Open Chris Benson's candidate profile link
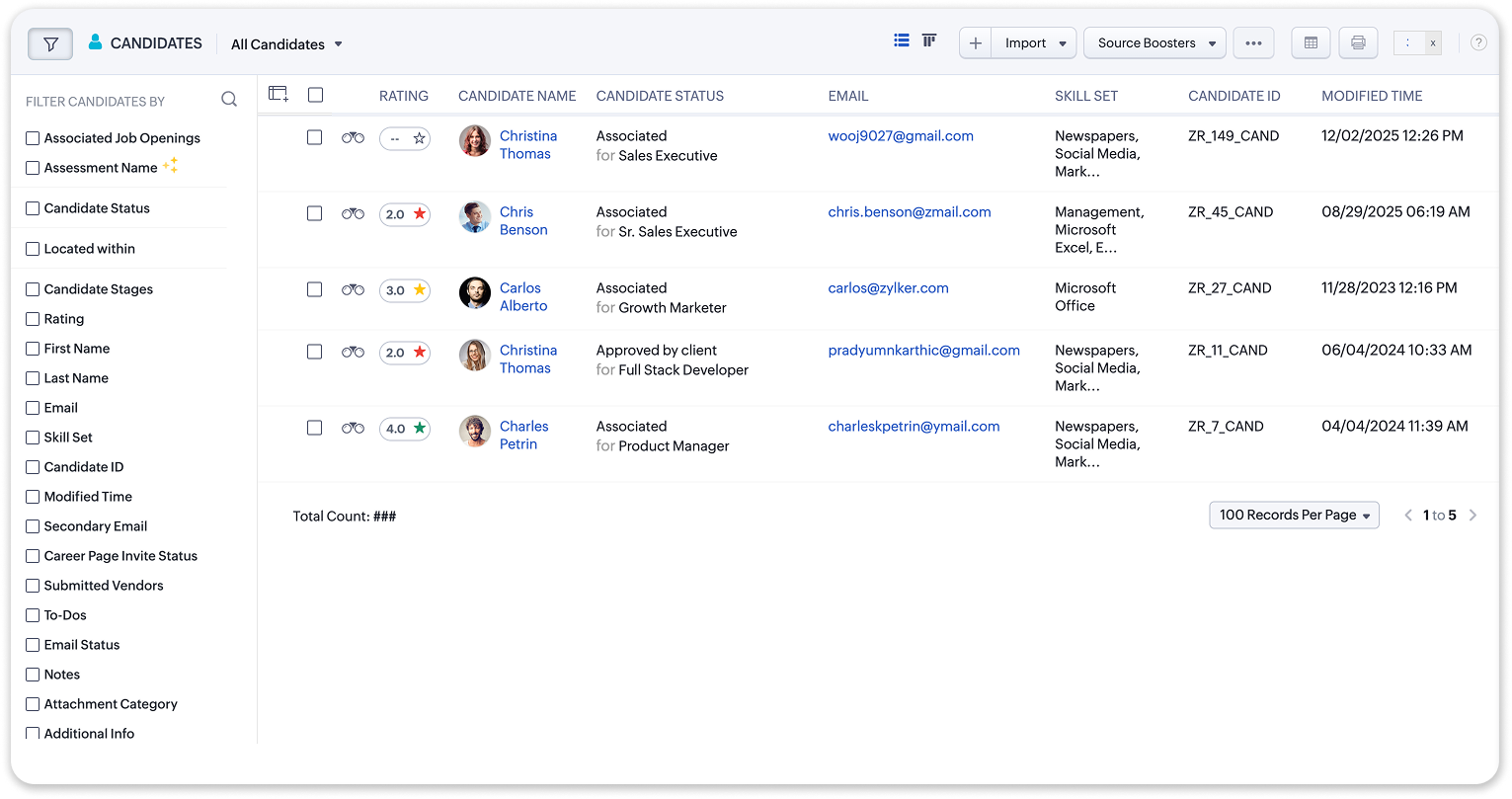The width and height of the screenshot is (1512, 799). pyautogui.click(x=523, y=221)
